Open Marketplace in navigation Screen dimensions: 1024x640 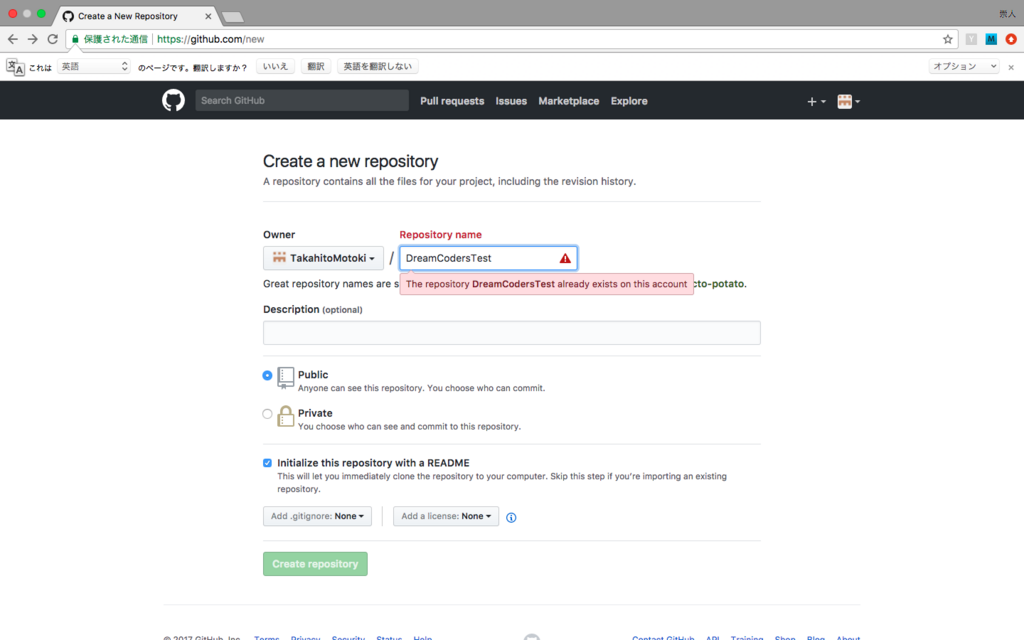568,101
